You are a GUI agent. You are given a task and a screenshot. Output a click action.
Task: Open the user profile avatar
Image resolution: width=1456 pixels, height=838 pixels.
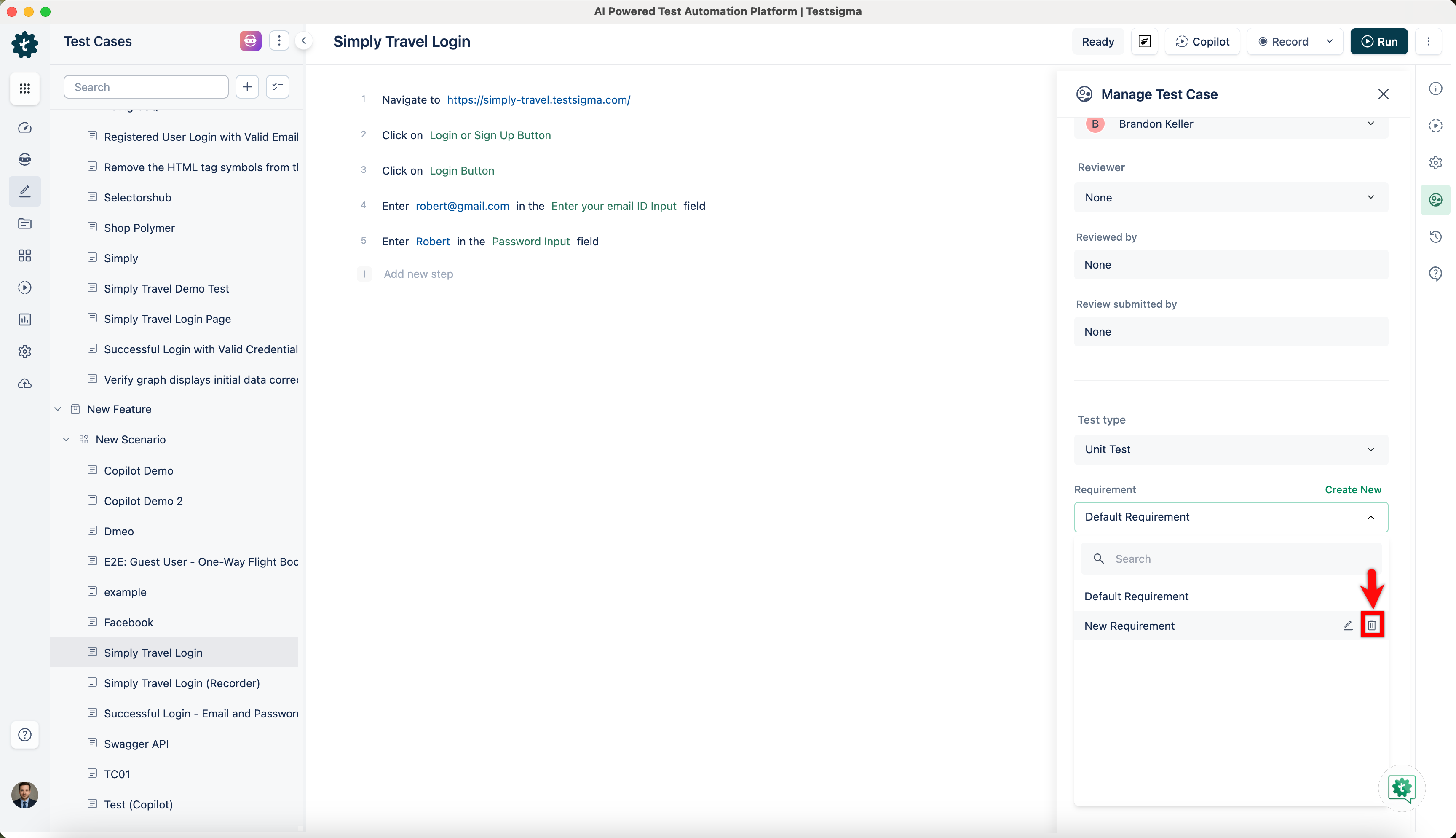[25, 795]
